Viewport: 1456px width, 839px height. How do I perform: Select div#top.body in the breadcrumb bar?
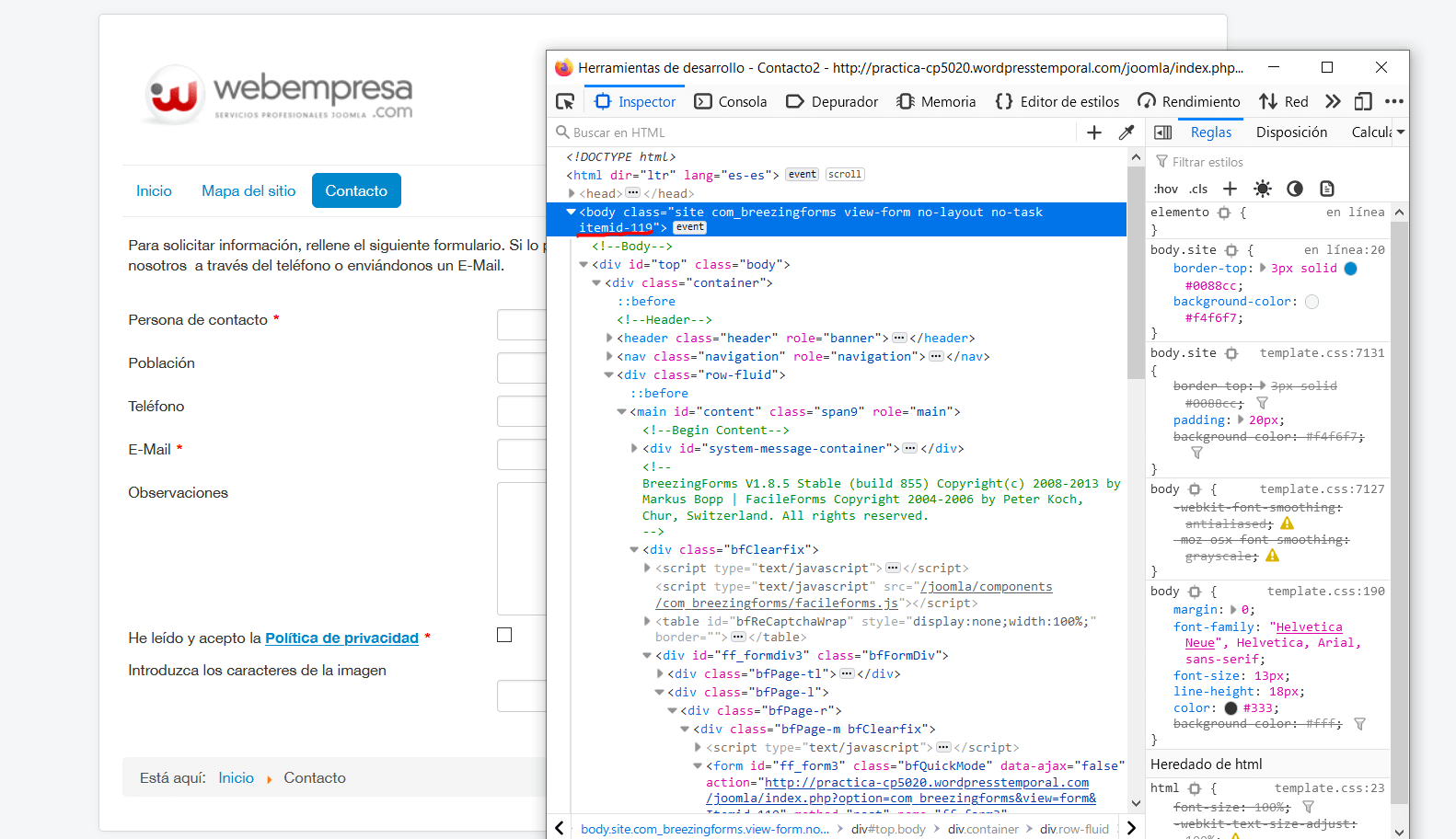[x=888, y=829]
